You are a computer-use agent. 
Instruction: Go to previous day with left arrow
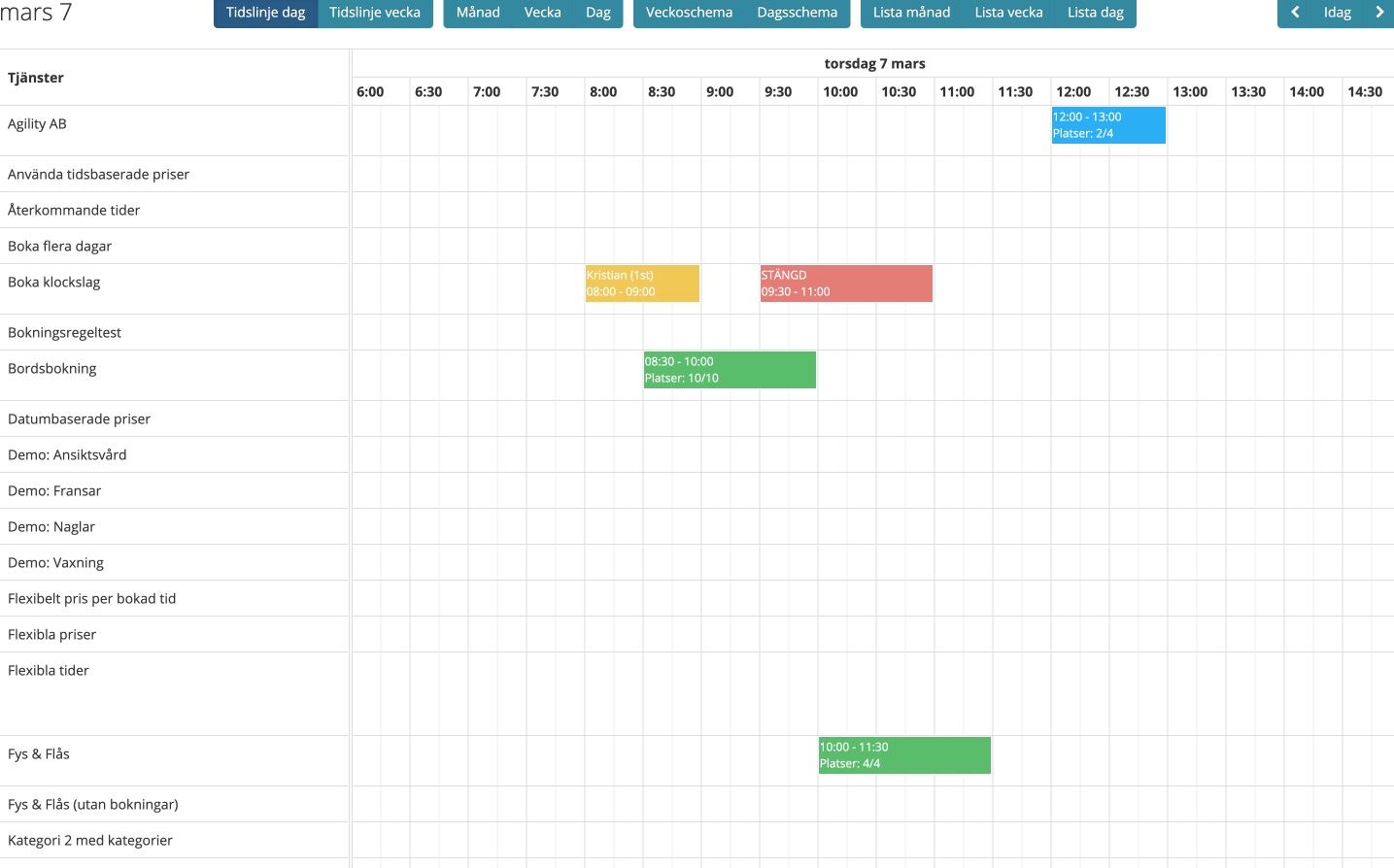click(x=1295, y=13)
